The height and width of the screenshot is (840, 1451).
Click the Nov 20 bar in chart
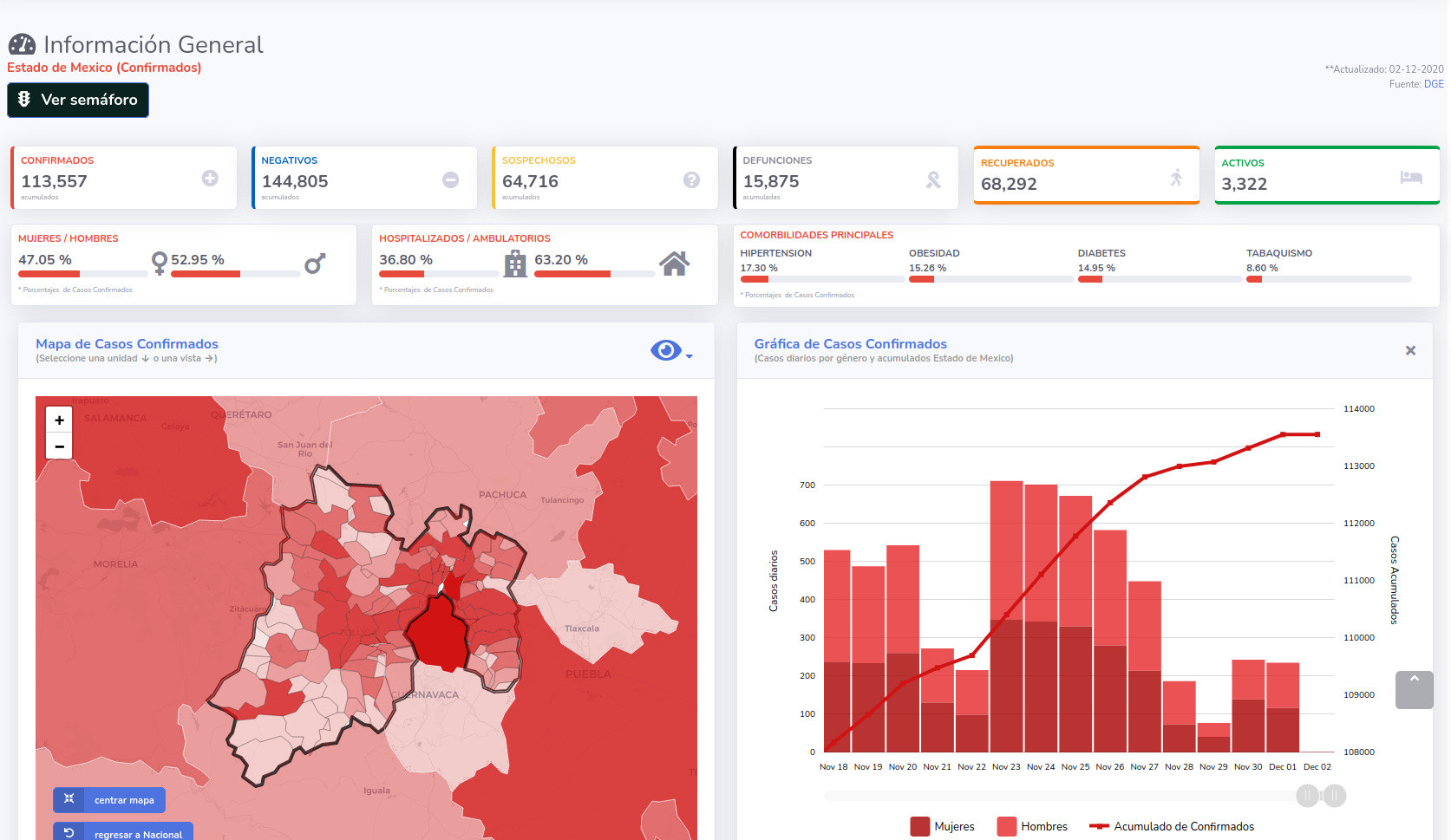[x=903, y=648]
